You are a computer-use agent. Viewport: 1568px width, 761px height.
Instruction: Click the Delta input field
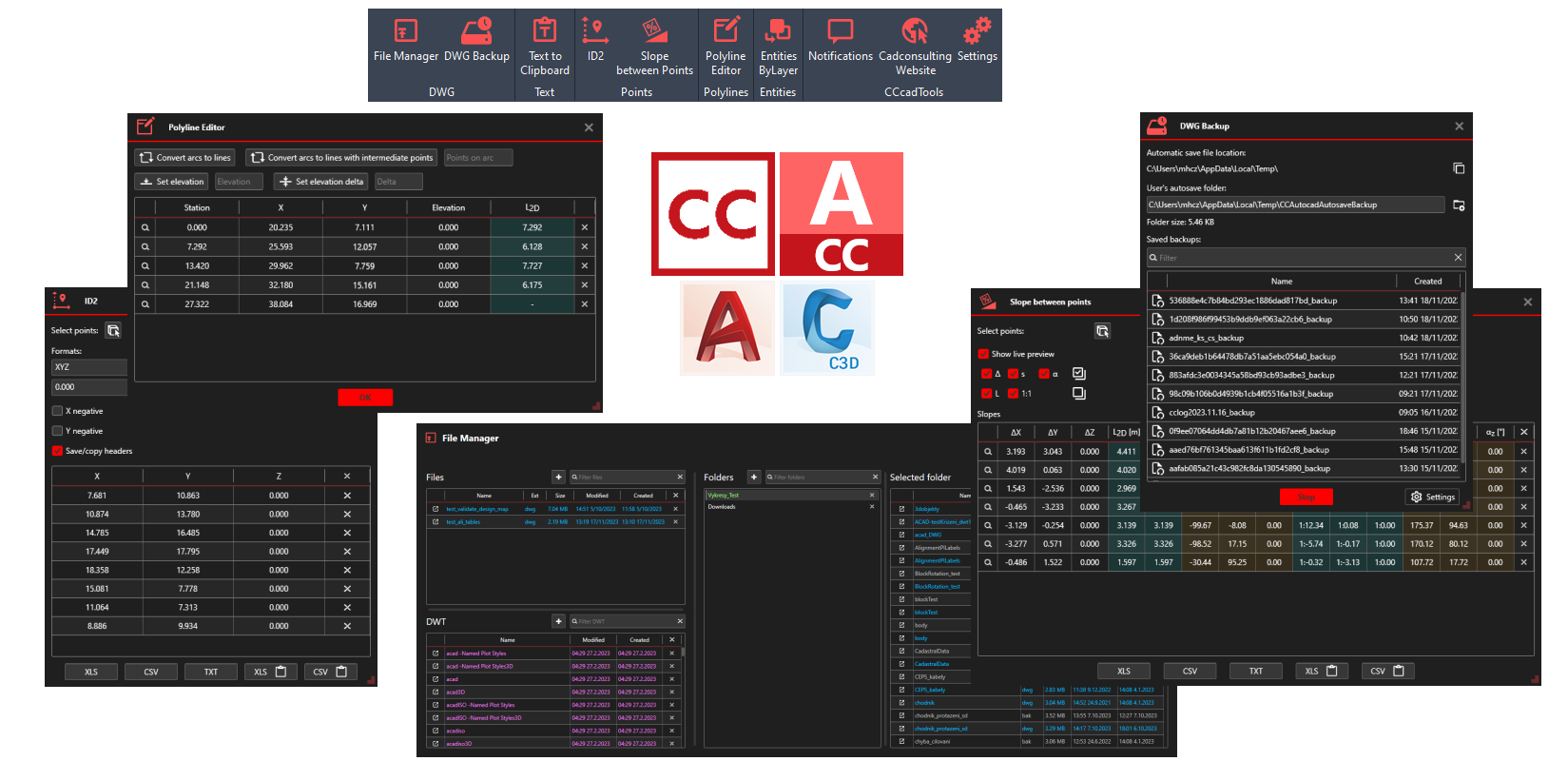(x=398, y=182)
